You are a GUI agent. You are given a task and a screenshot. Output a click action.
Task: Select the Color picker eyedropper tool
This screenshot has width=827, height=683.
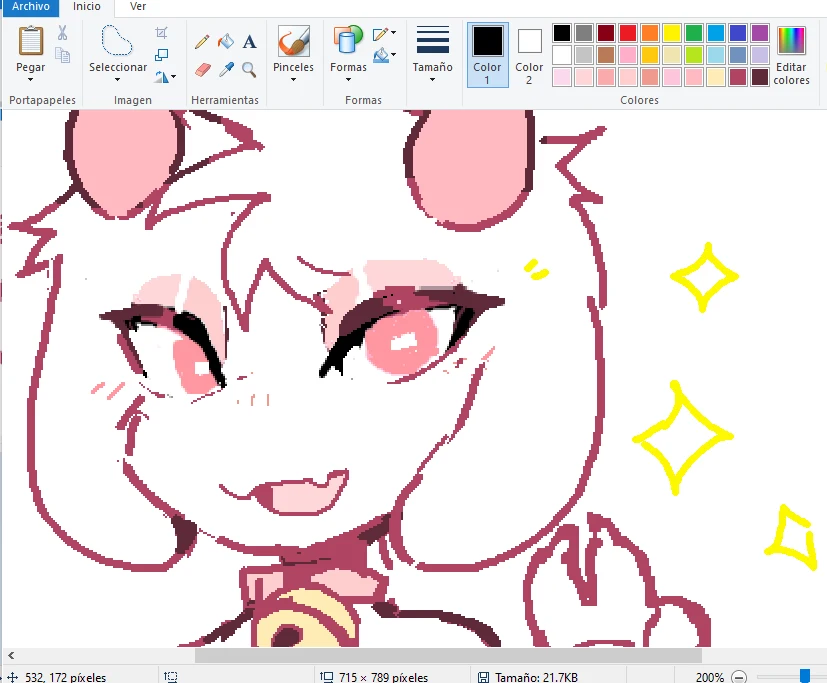[226, 70]
